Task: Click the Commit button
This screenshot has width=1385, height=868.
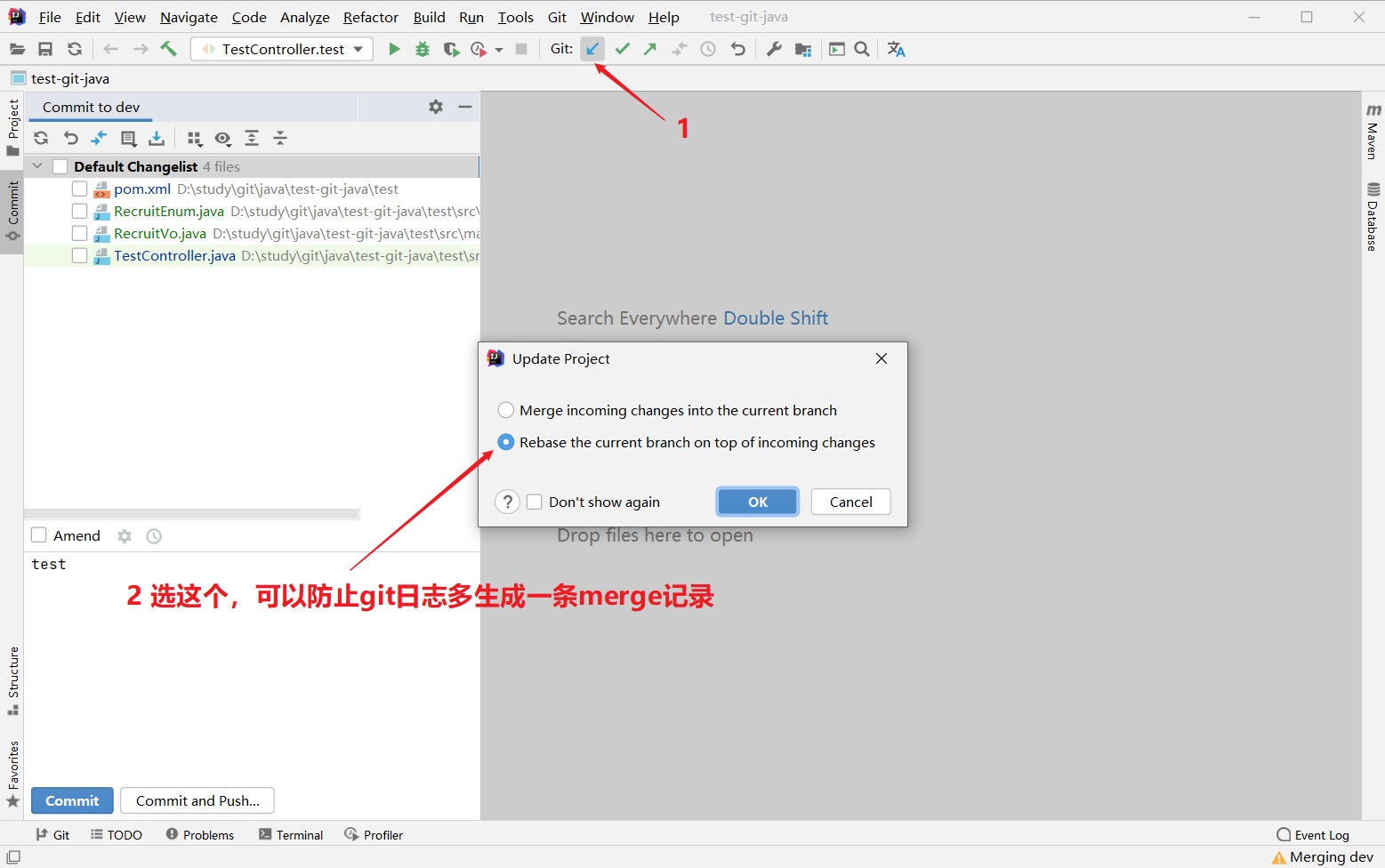Action: tap(72, 800)
